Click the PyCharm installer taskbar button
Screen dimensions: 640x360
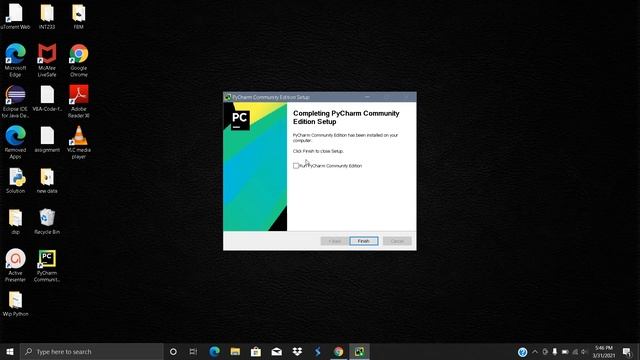click(359, 351)
